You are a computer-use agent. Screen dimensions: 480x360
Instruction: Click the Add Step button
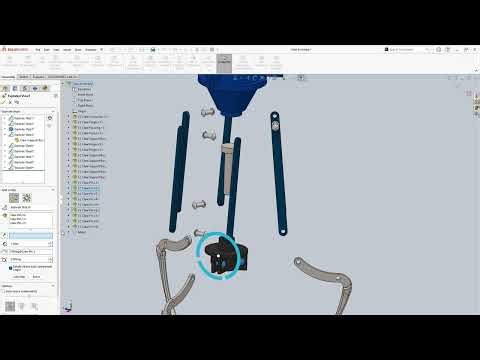click(x=19, y=277)
